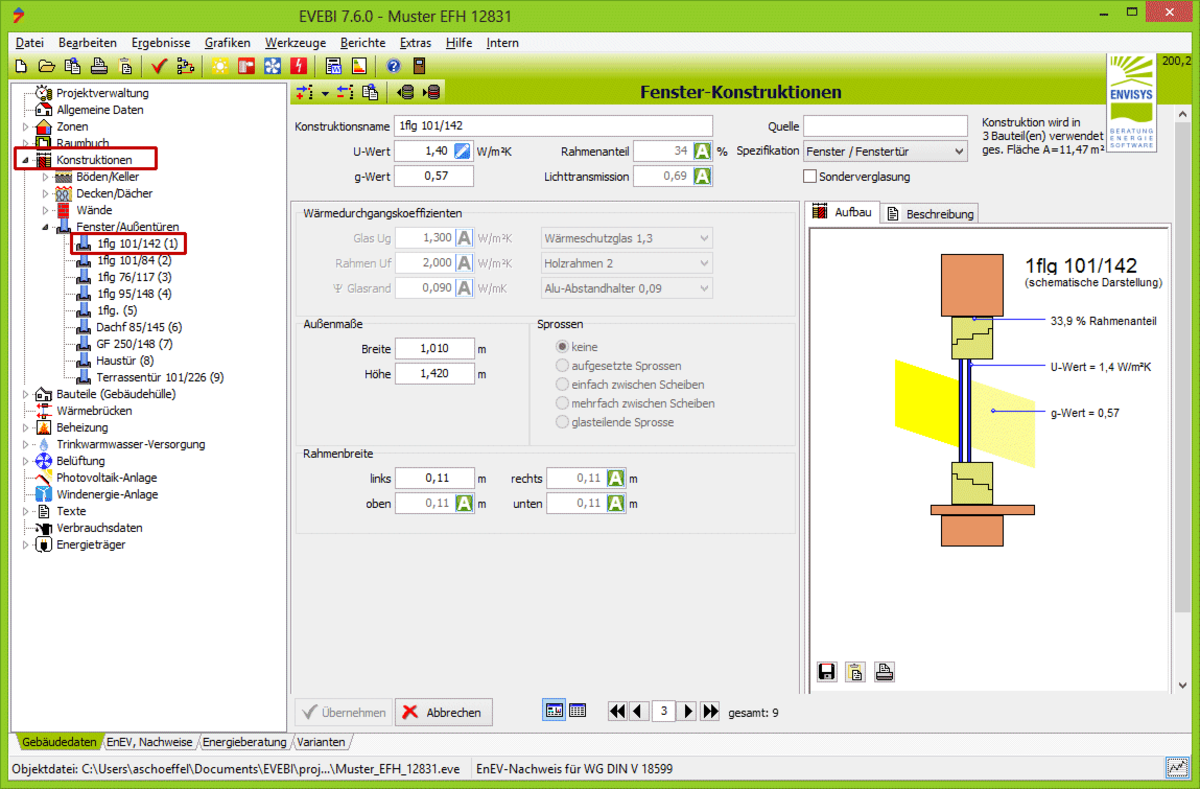Collapse the Konstruktionen tree node
This screenshot has height=789, width=1200.
click(26, 160)
